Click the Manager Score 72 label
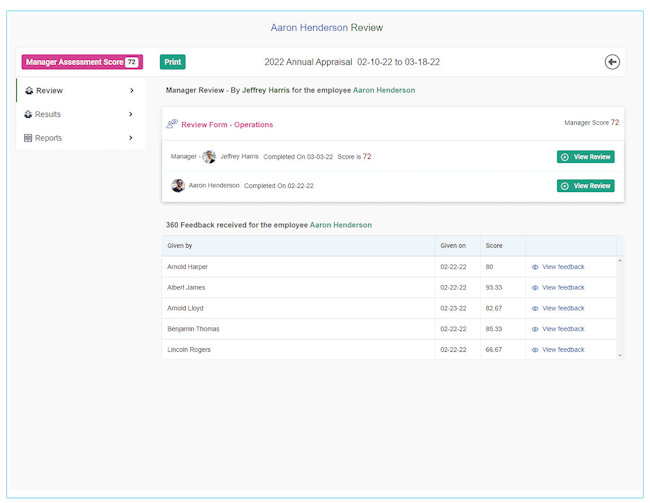The height and width of the screenshot is (503, 650). click(592, 122)
